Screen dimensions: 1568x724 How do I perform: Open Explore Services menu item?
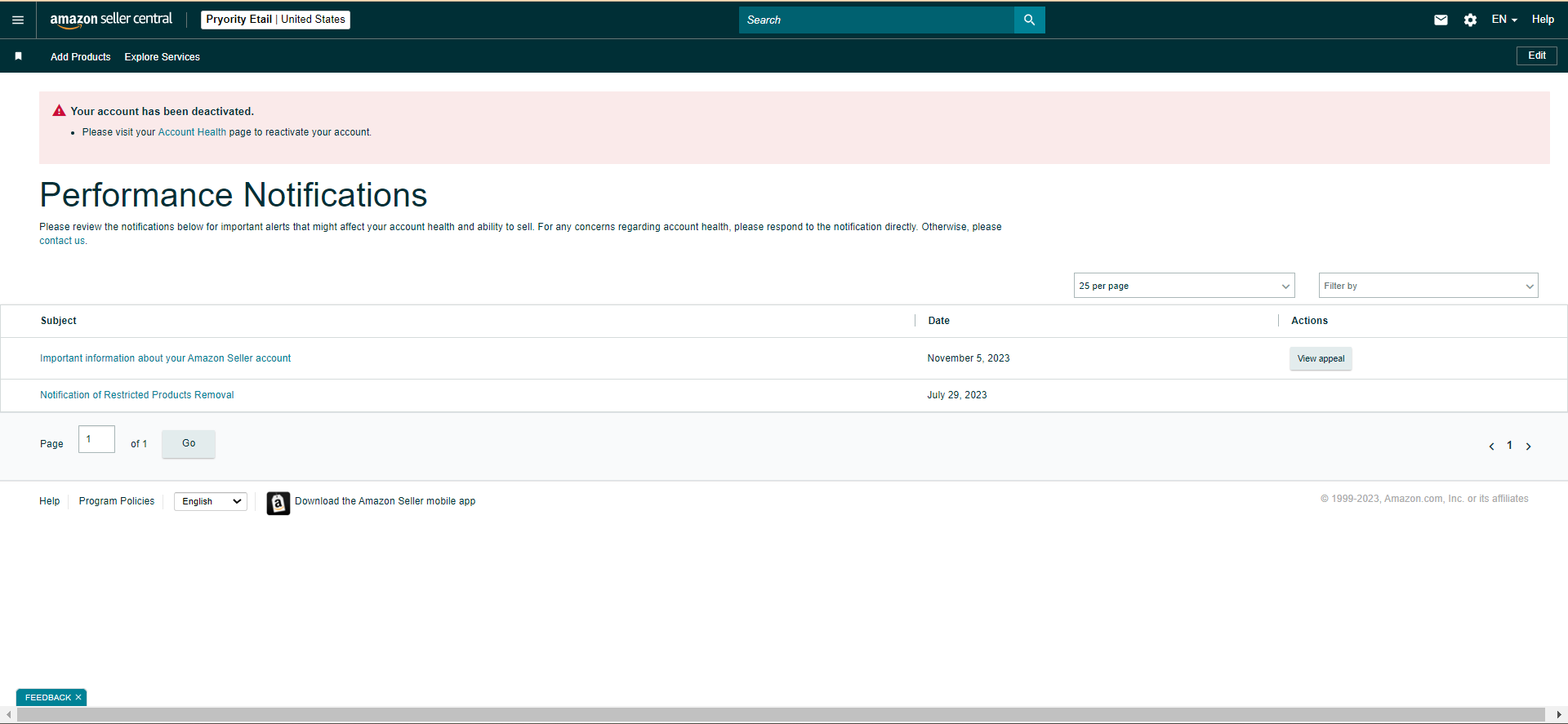tap(162, 56)
